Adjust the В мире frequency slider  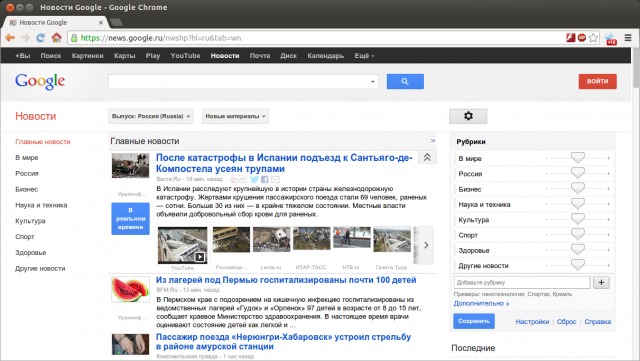578,158
